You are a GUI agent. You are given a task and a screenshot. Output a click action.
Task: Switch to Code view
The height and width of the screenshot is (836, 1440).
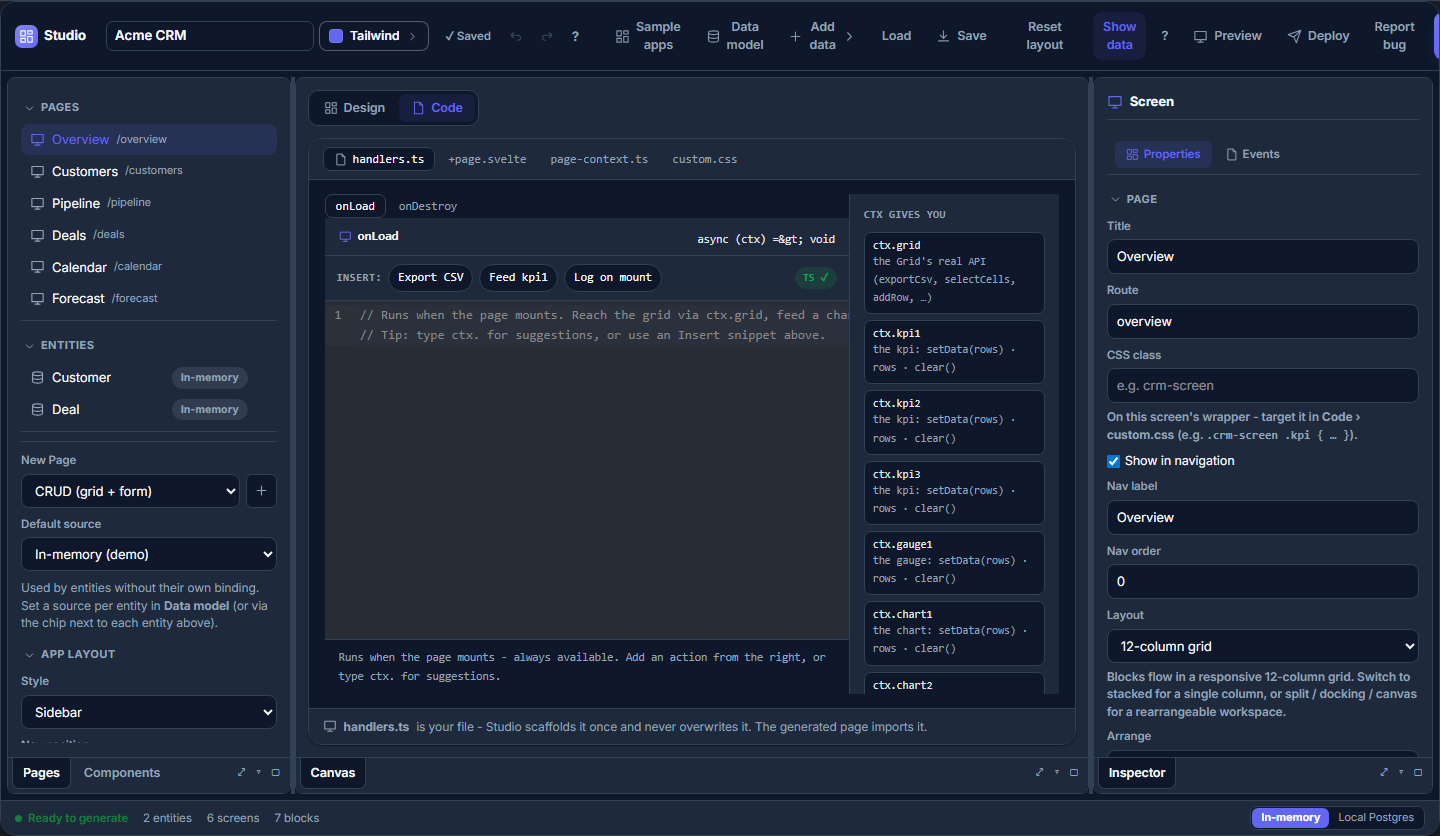(438, 108)
